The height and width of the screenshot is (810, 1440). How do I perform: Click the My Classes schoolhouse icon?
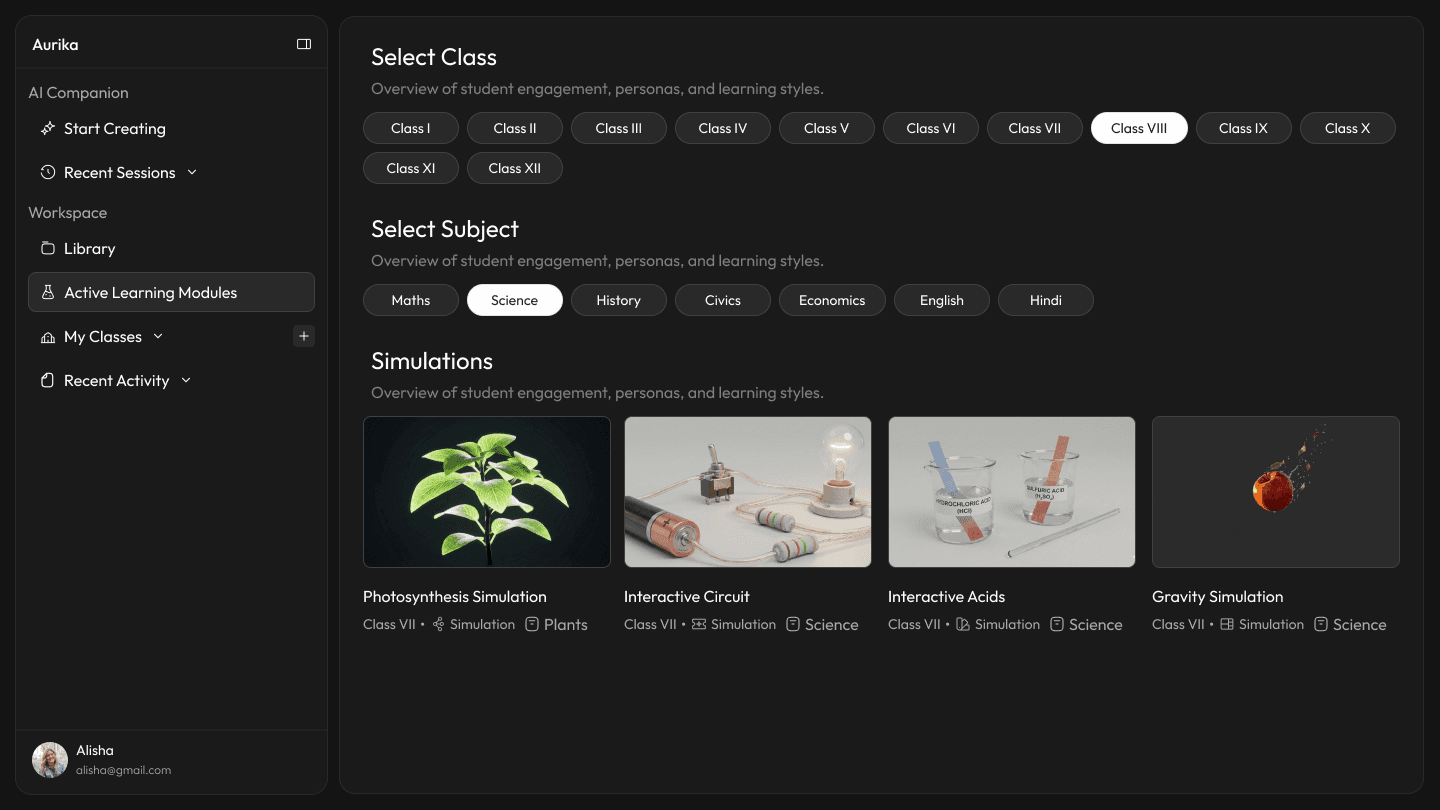[x=47, y=336]
